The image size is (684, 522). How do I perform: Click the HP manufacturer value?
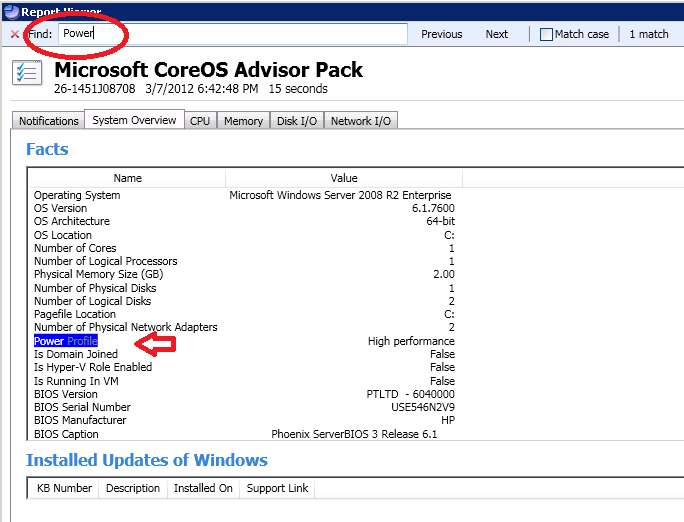click(448, 420)
